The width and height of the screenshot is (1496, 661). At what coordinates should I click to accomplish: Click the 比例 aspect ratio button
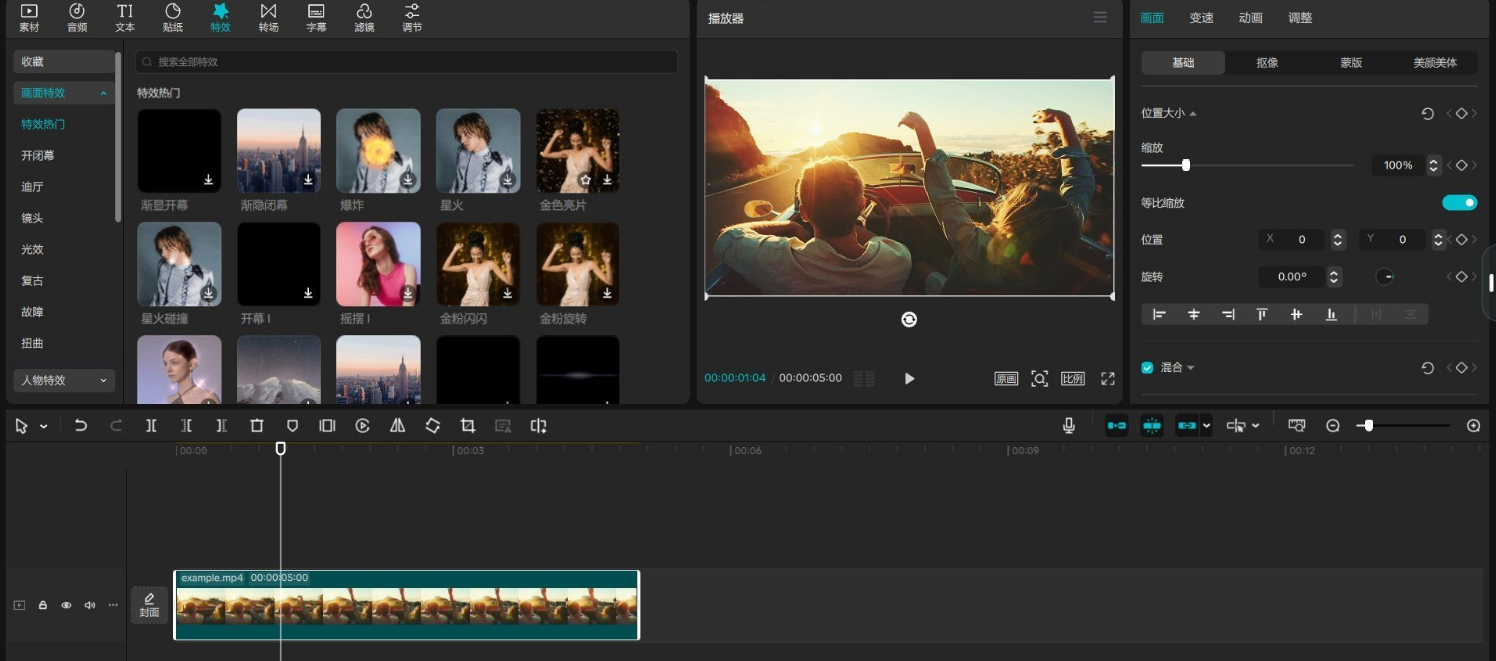[x=1073, y=379]
